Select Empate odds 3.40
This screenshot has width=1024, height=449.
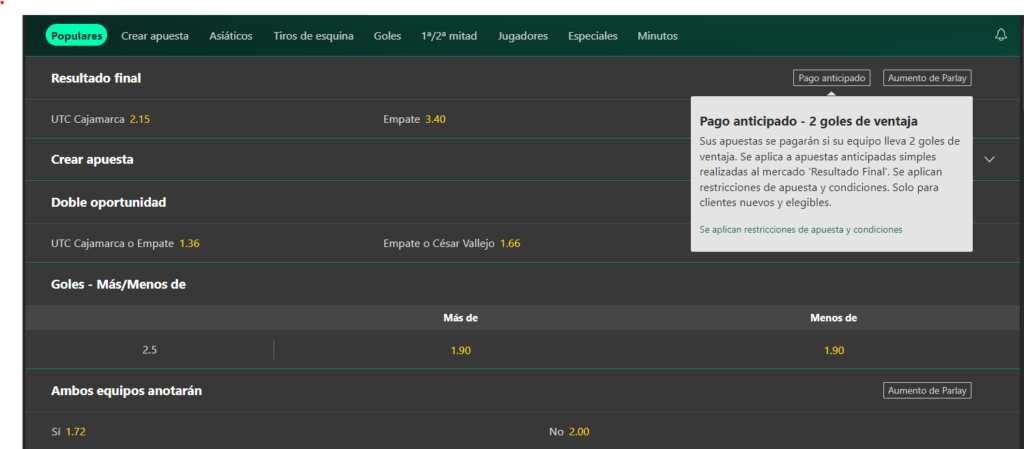[415, 119]
